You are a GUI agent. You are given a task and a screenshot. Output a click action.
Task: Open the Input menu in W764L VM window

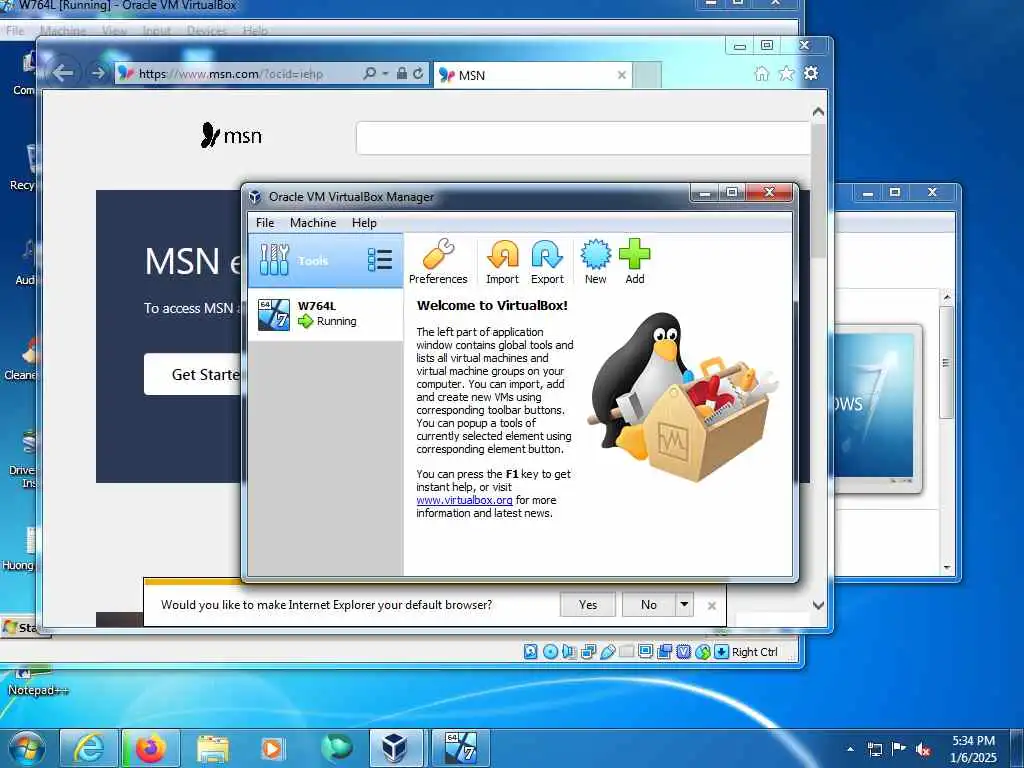coord(157,31)
